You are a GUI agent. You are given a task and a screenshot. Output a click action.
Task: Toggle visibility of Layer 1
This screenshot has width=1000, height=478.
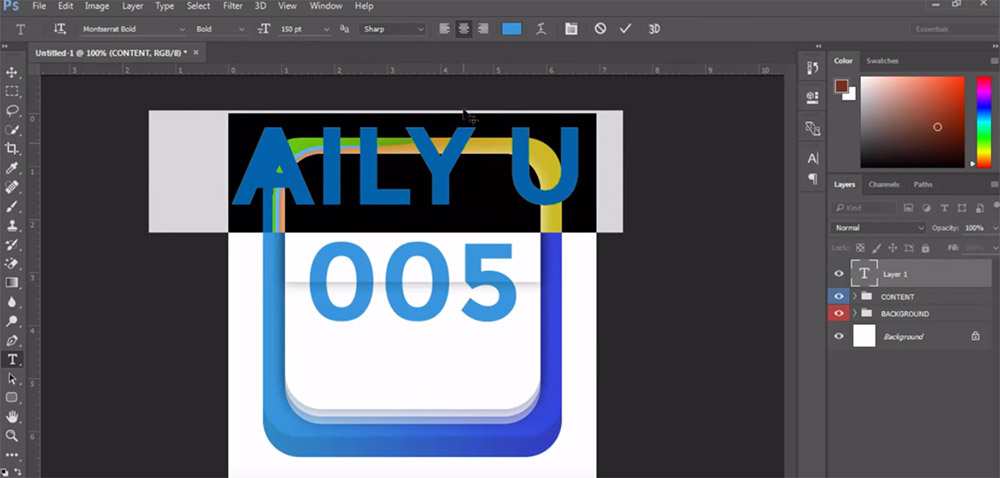[x=839, y=274]
